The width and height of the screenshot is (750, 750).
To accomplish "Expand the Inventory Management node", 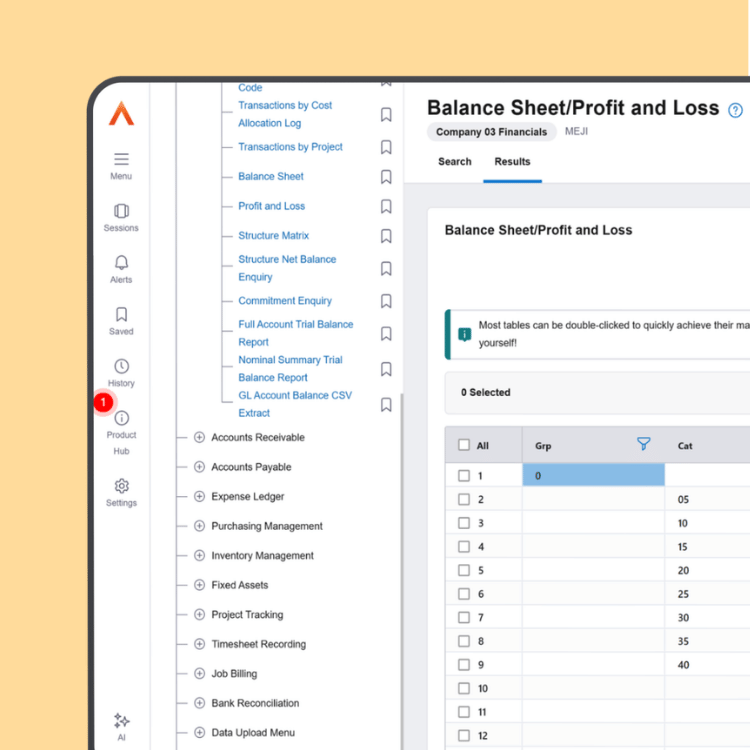I will pyautogui.click(x=199, y=555).
